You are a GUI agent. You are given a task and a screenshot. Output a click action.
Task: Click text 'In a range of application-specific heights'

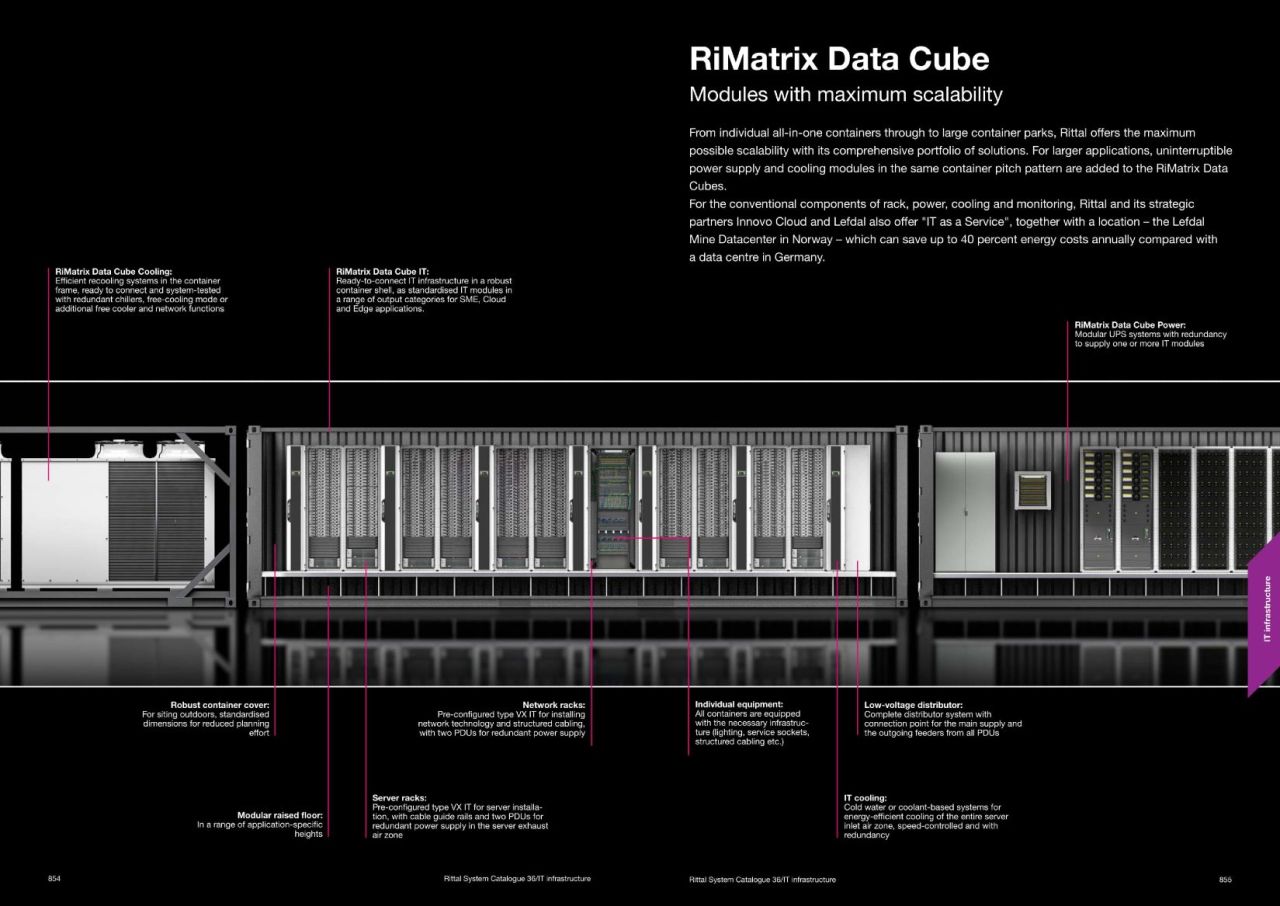pos(260,829)
